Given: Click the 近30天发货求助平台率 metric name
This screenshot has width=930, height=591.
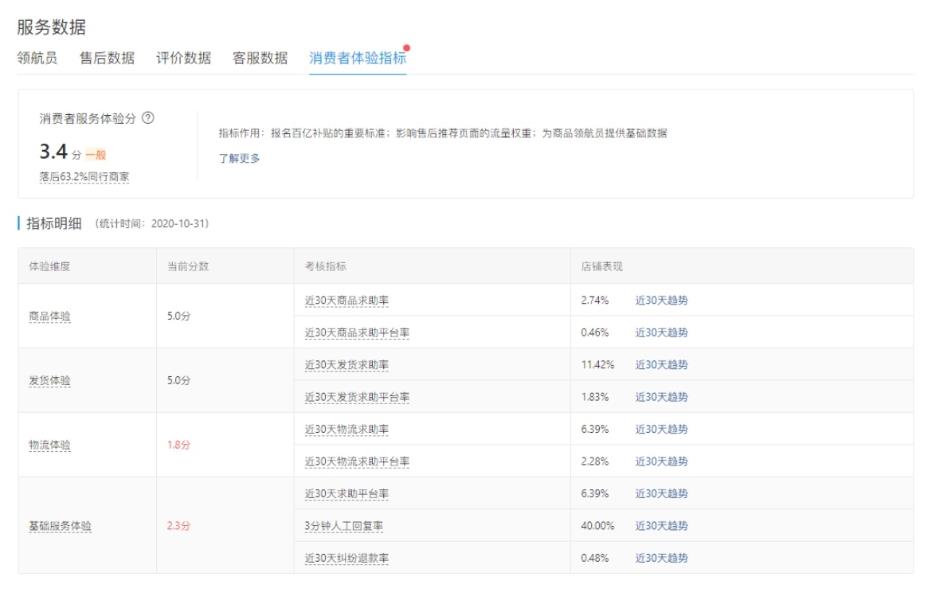Looking at the screenshot, I should (357, 397).
